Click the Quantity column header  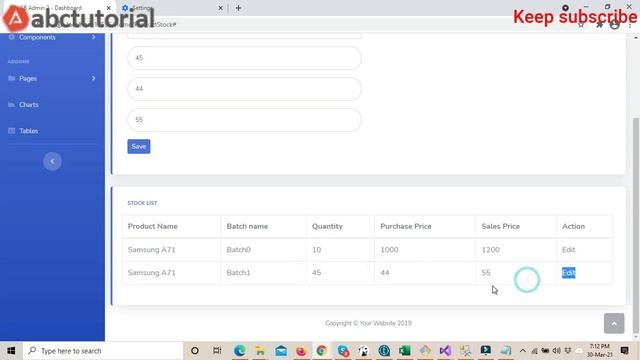(327, 226)
